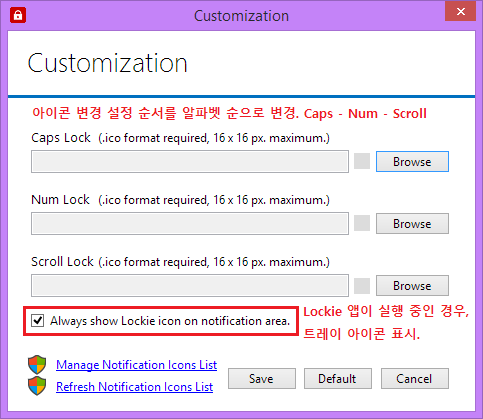The height and width of the screenshot is (419, 483).
Task: Browse for a Num Lock icon file
Action: [x=412, y=224]
